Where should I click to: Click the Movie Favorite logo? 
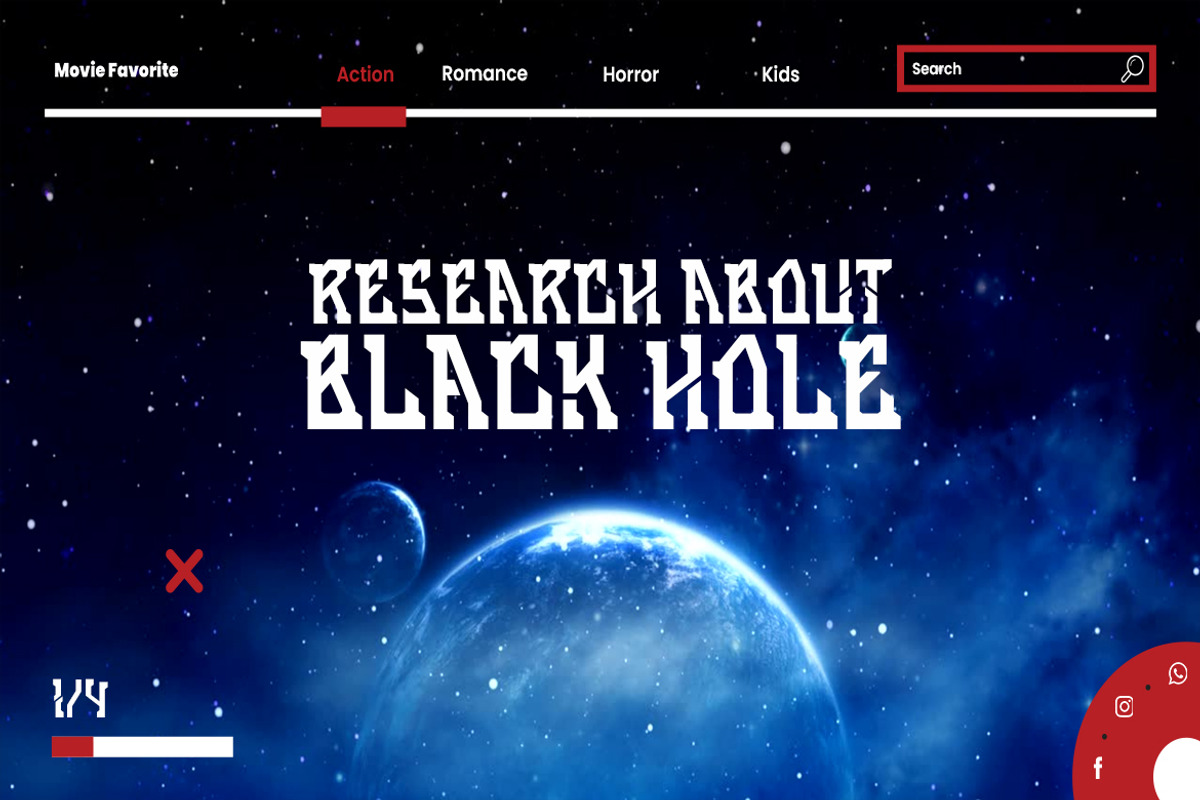(x=116, y=70)
